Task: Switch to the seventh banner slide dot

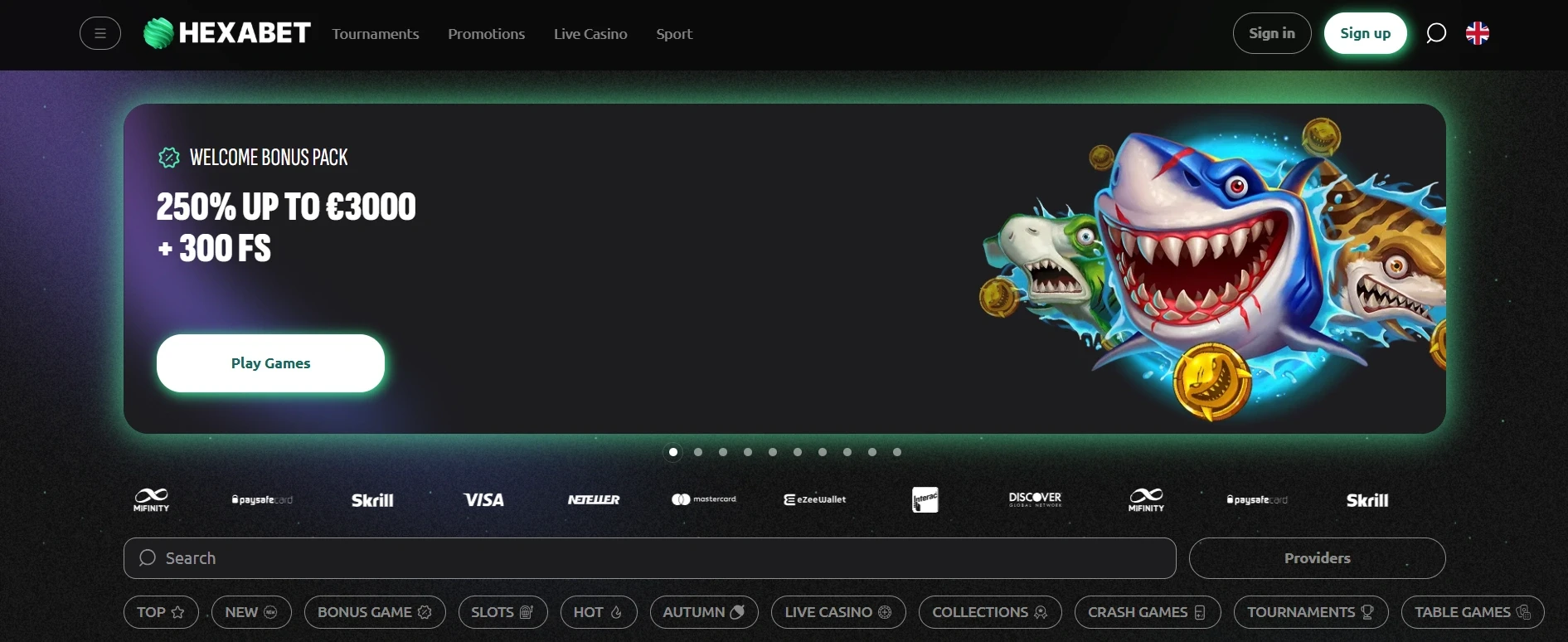Action: point(823,452)
